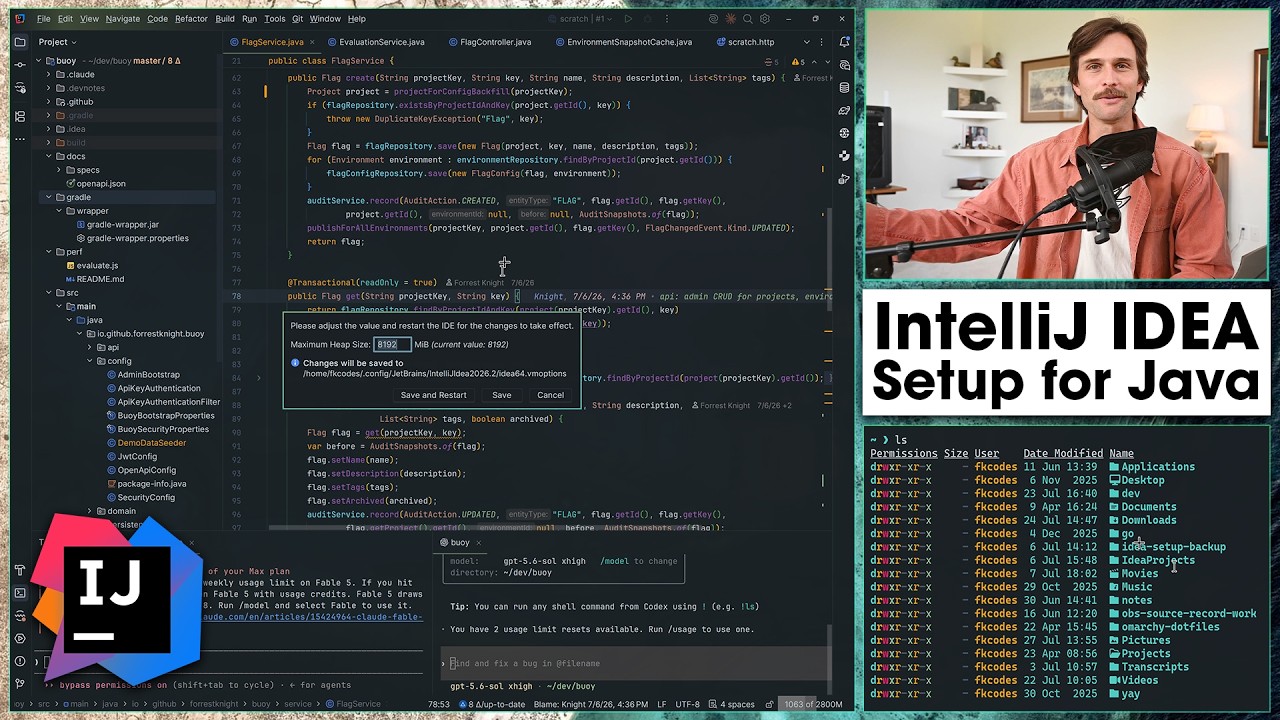Click Save and Restart button

[x=433, y=395]
